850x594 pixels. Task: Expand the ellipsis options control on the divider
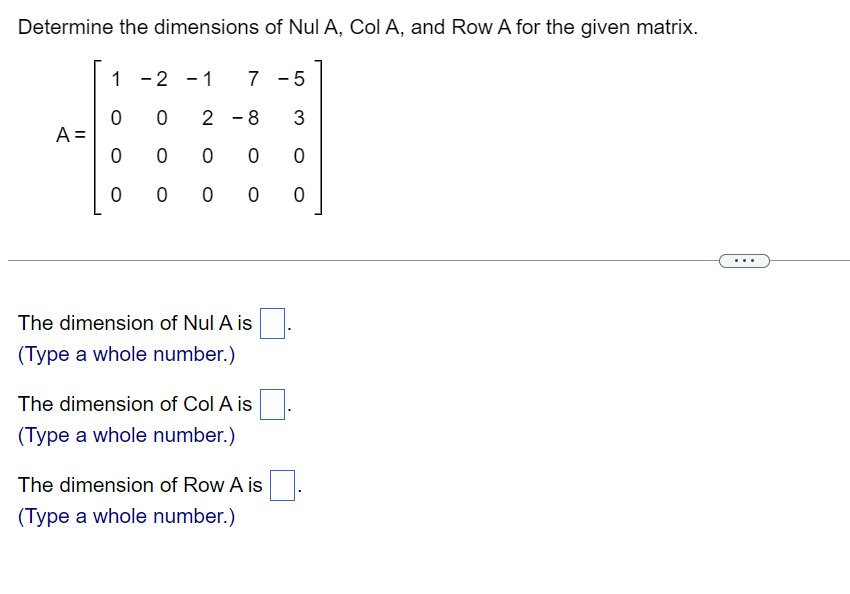point(744,260)
